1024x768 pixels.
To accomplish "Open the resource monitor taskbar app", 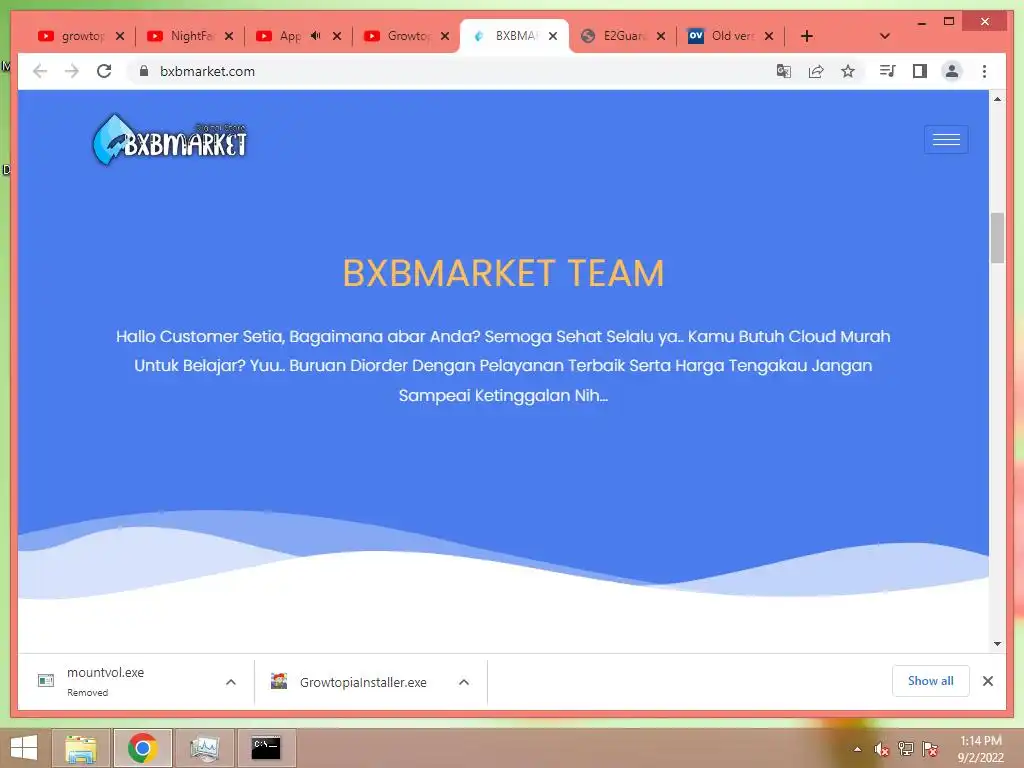I will pyautogui.click(x=204, y=748).
